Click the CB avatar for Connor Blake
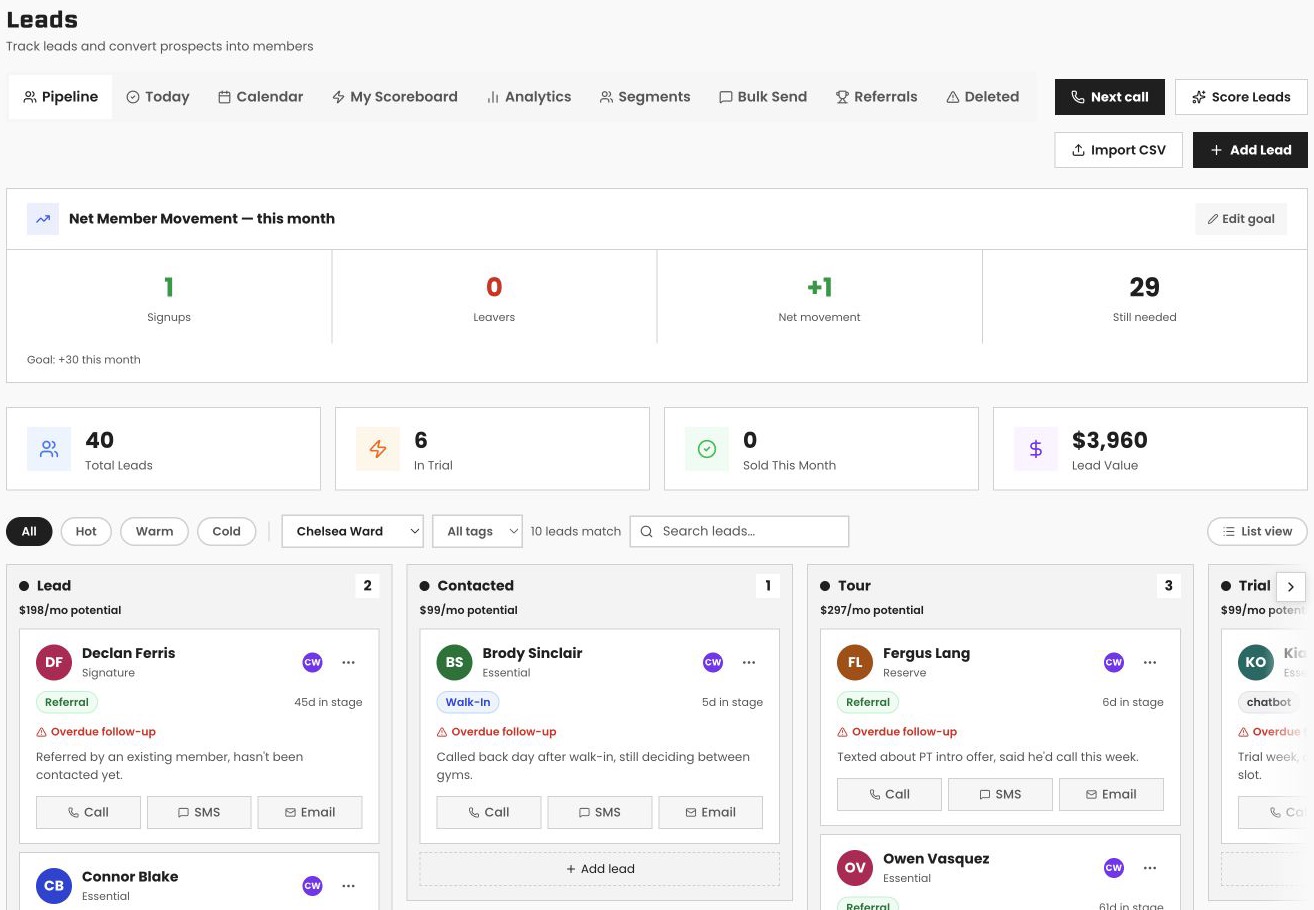Screen dimensions: 1314x910 click(x=54, y=886)
